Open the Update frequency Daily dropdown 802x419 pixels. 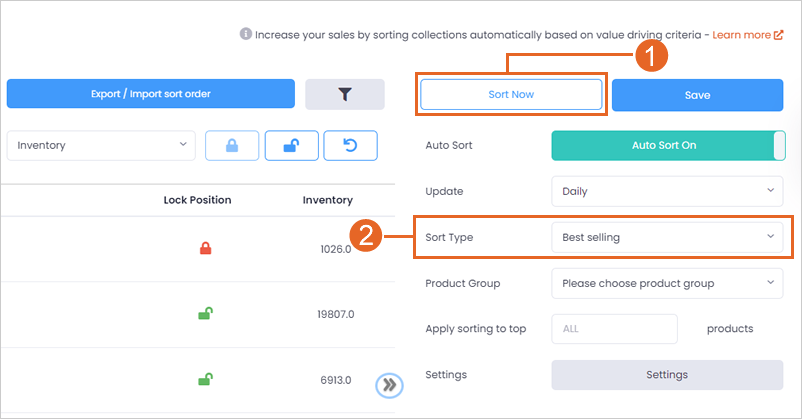point(667,191)
